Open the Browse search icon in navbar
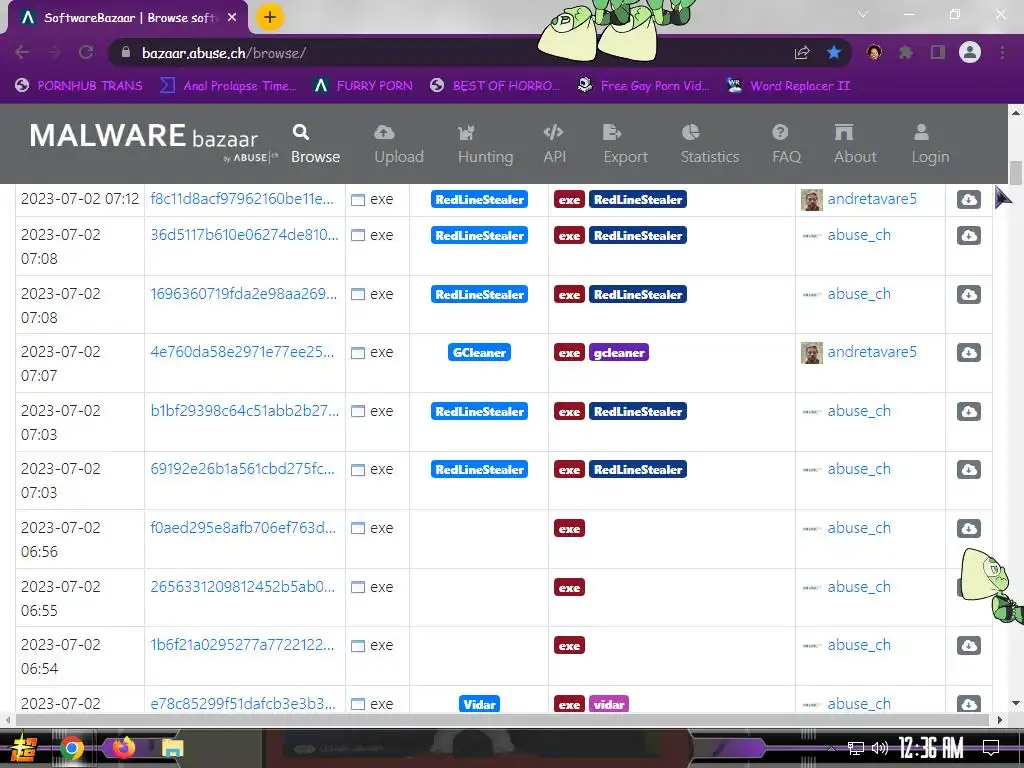 [300, 133]
